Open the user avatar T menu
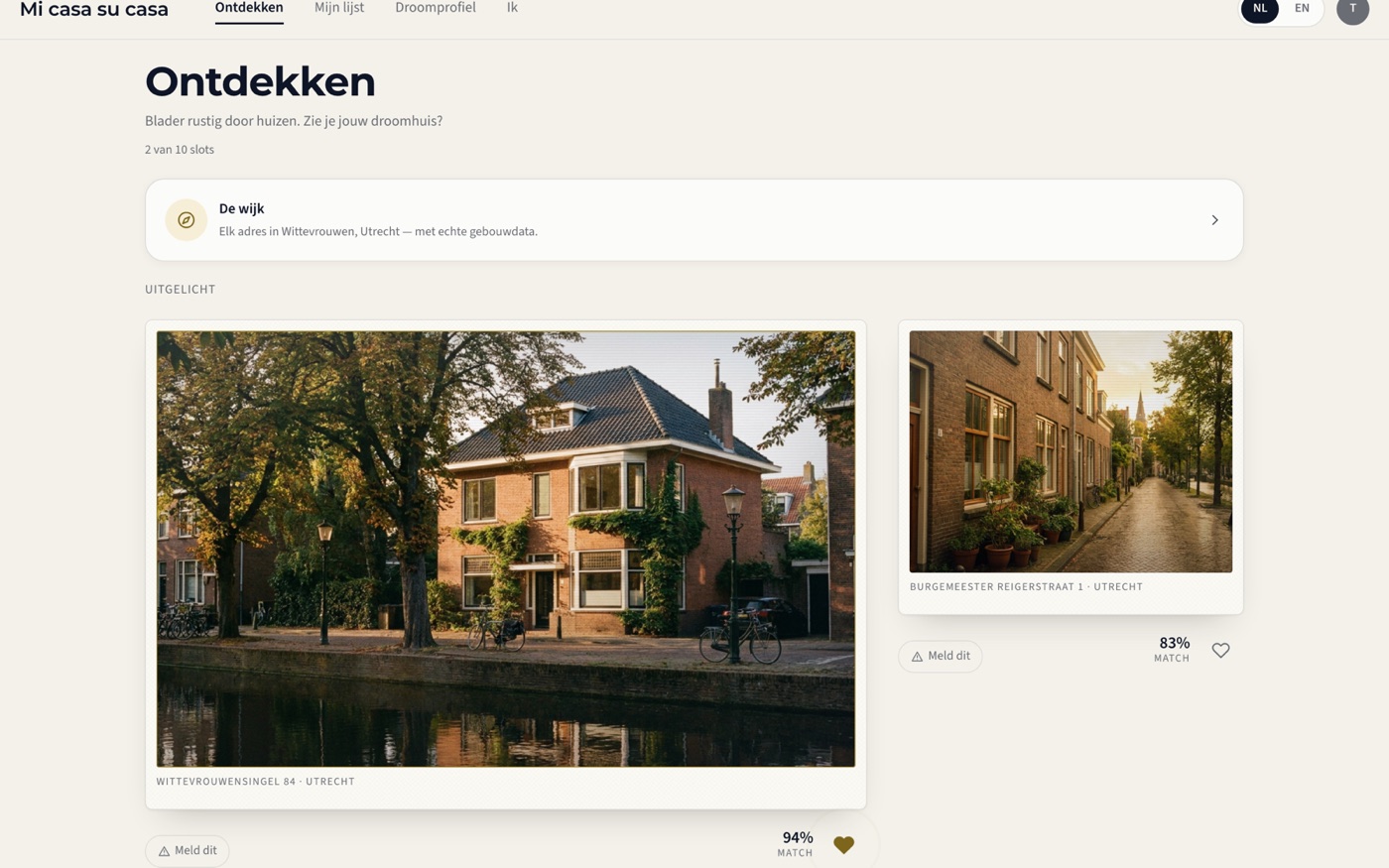 1352,9
